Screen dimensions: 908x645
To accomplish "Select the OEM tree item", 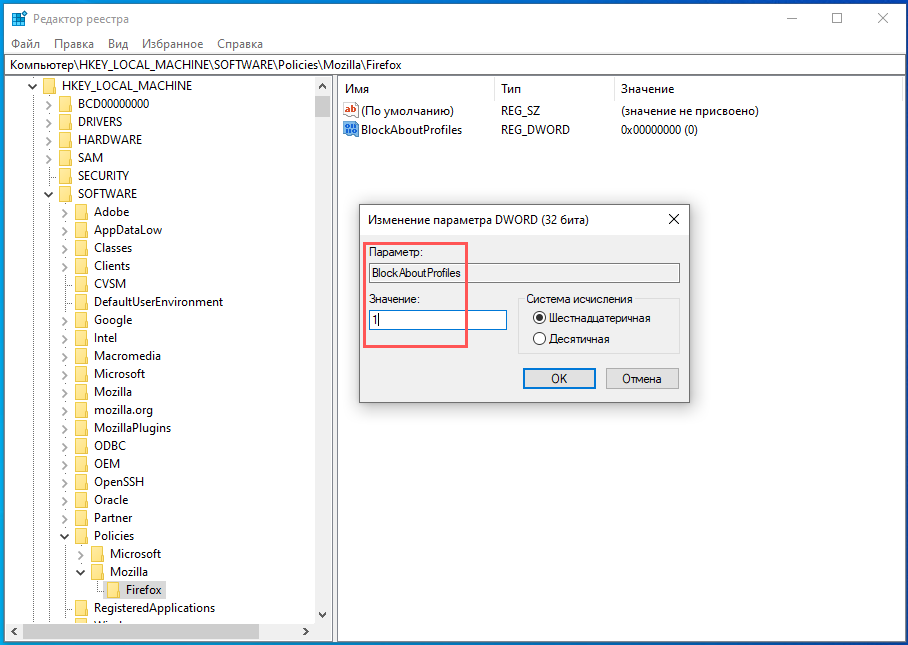I will (107, 464).
